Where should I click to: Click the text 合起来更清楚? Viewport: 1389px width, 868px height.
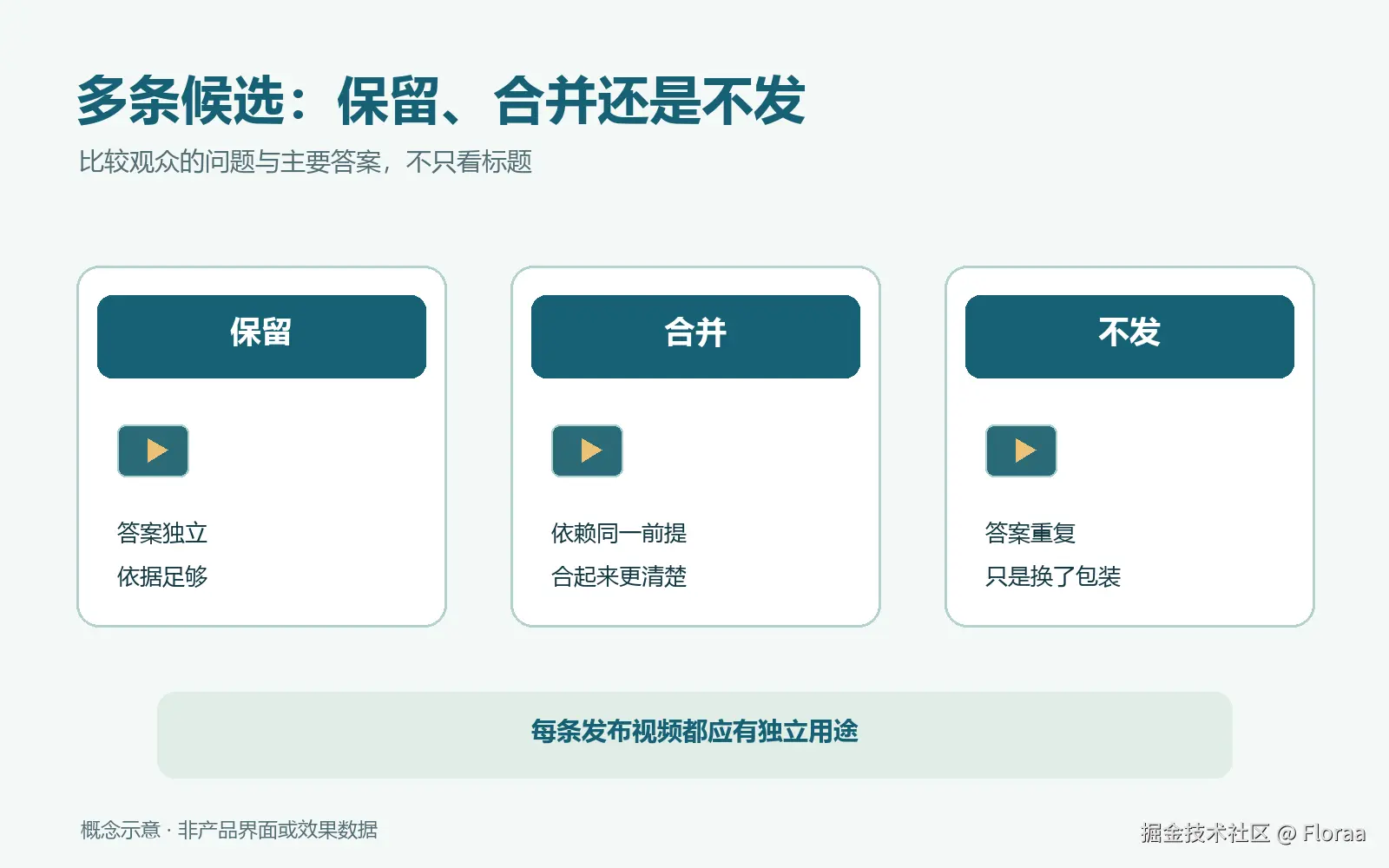[x=619, y=576]
